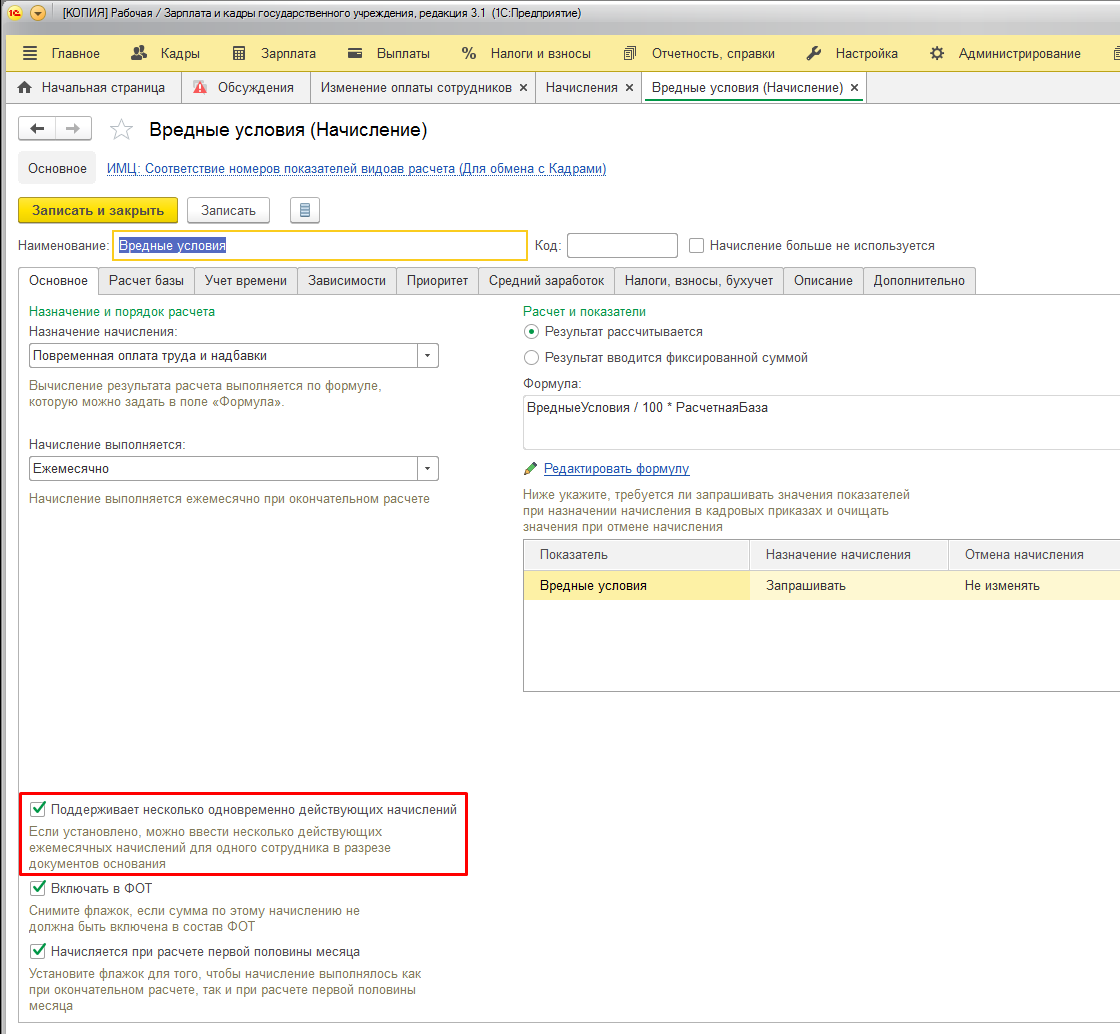
Task: Expand the 'Назначение начисления' dropdown
Action: tap(428, 355)
